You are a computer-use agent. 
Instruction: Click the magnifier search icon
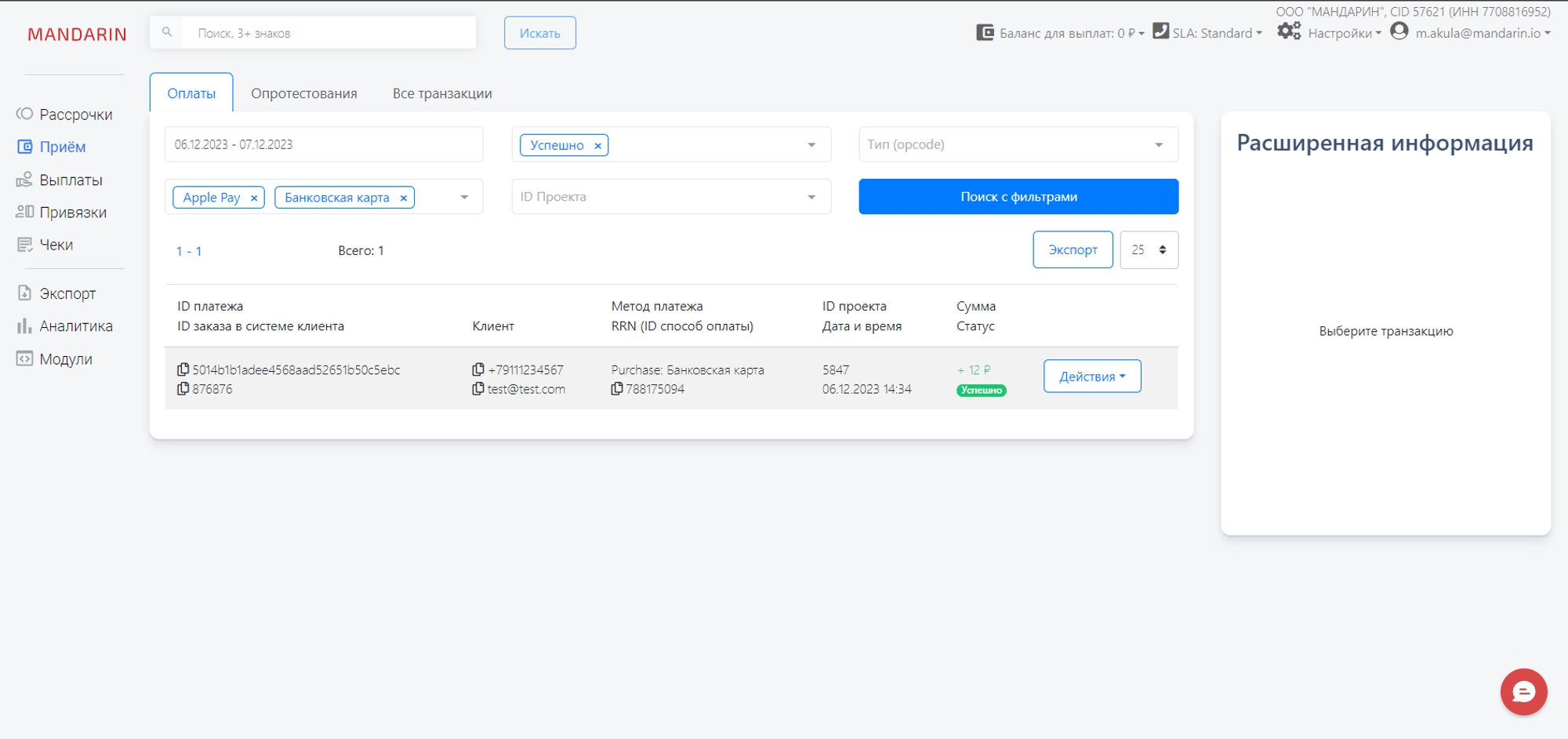[167, 33]
